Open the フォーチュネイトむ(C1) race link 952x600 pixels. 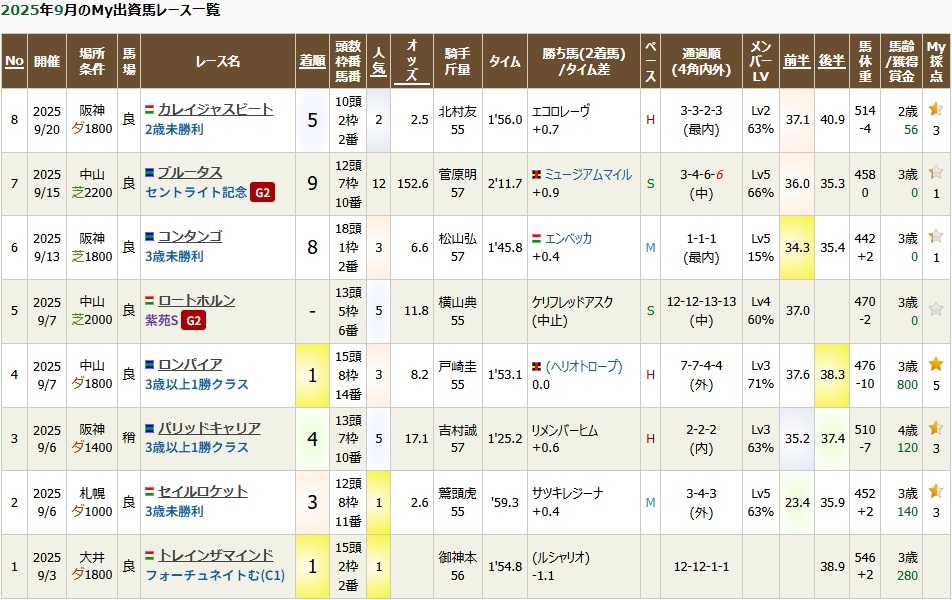coord(215,575)
